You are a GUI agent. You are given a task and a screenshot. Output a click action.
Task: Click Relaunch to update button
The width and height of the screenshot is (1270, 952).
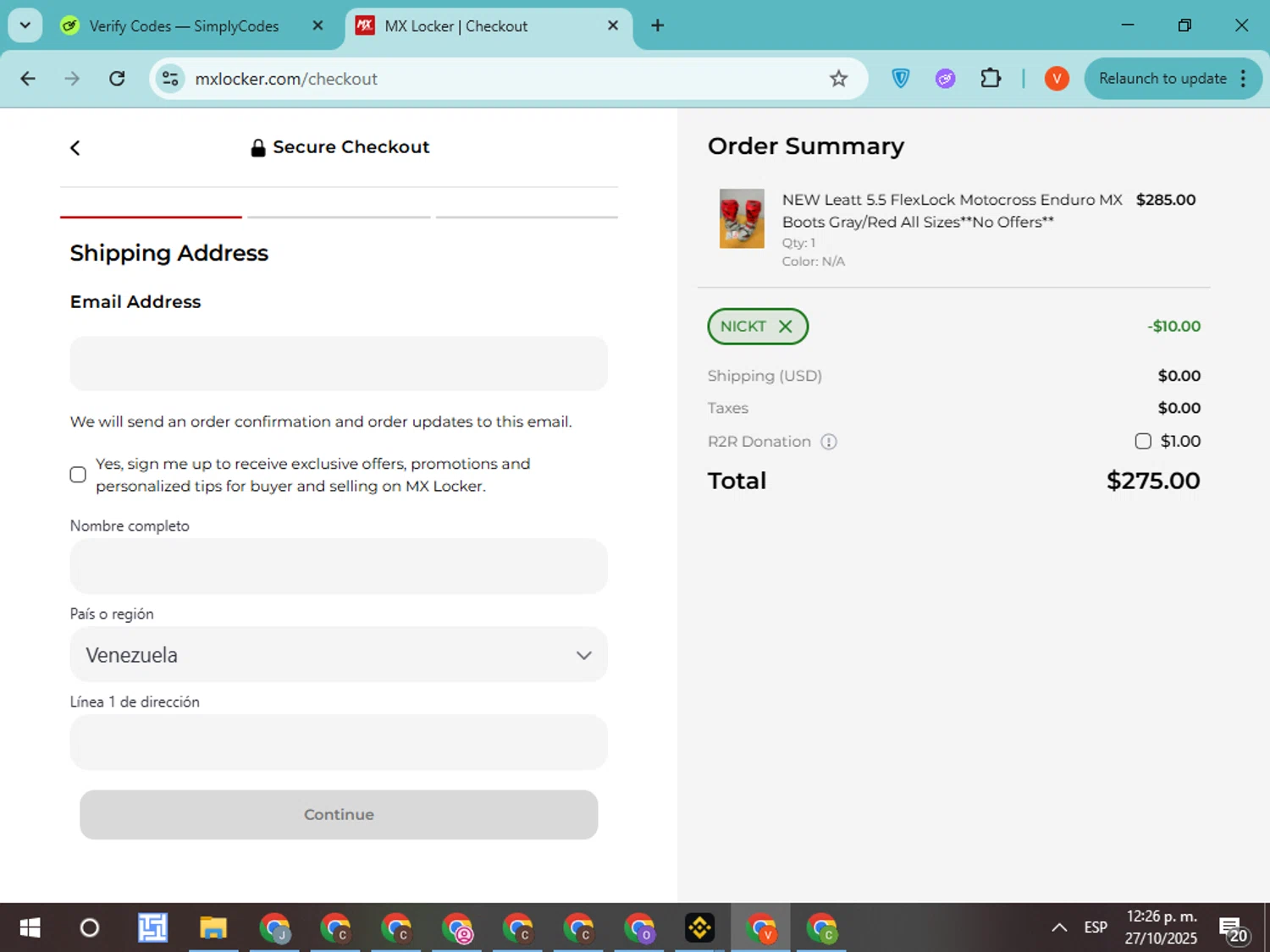click(1162, 79)
